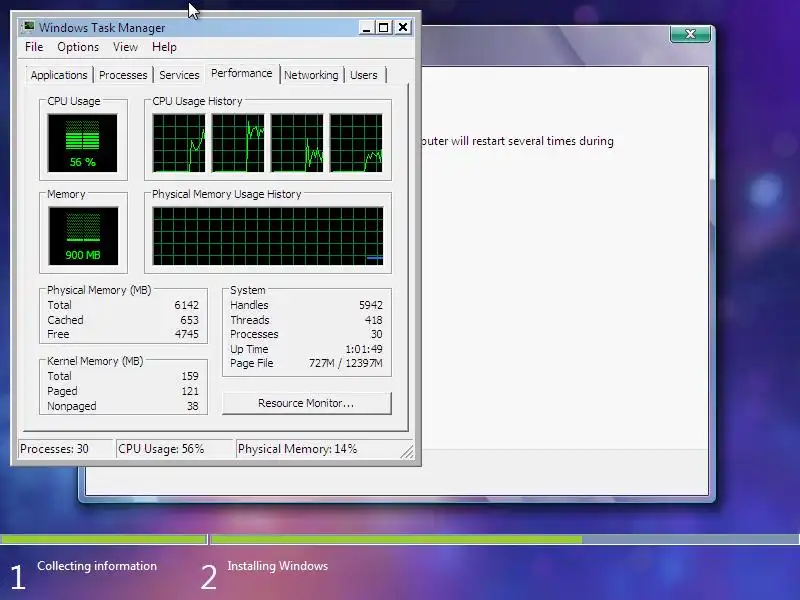Click the Threads value 418
The height and width of the screenshot is (600, 800).
[x=373, y=320]
